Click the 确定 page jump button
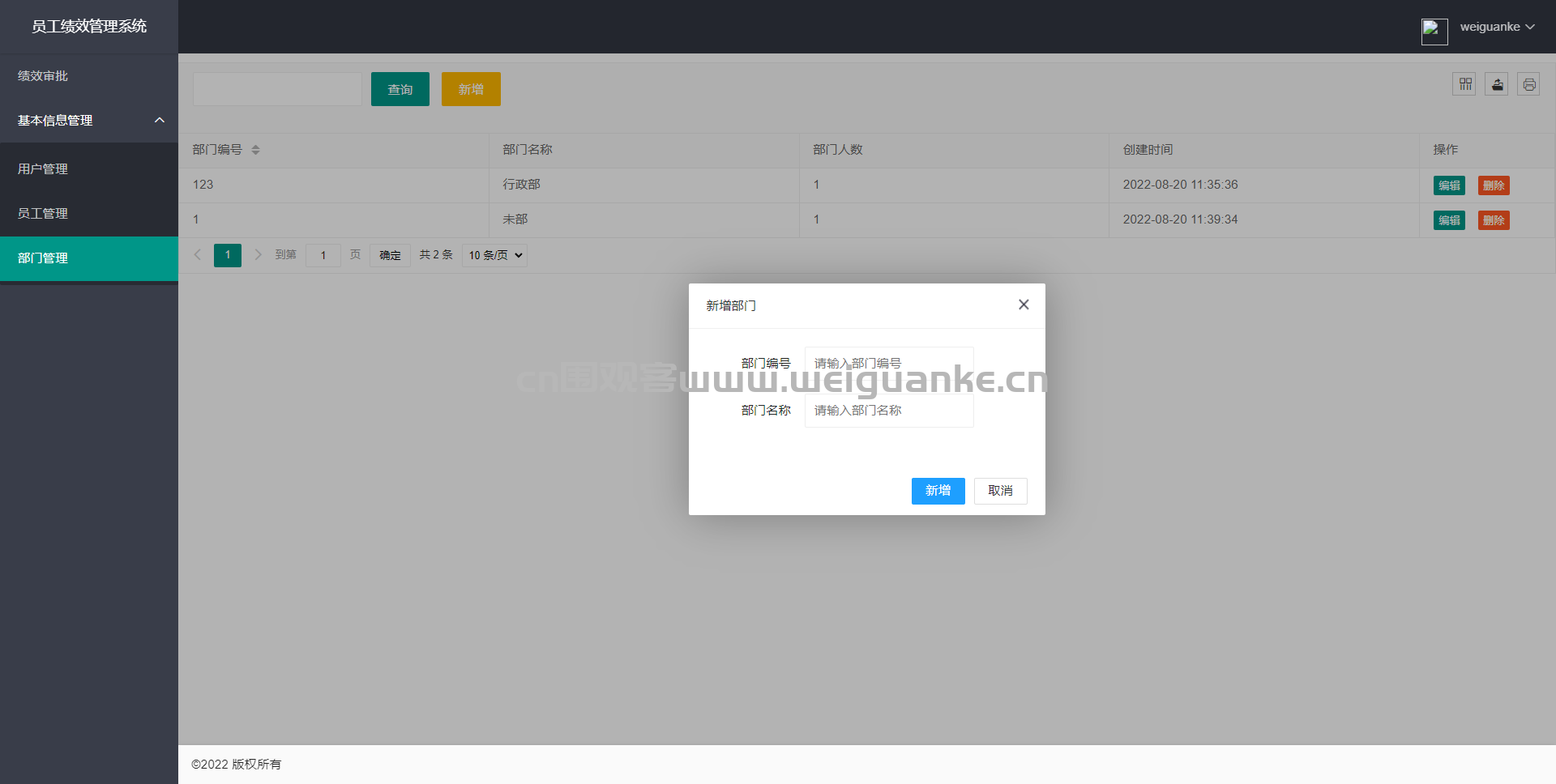1556x784 pixels. (x=390, y=255)
